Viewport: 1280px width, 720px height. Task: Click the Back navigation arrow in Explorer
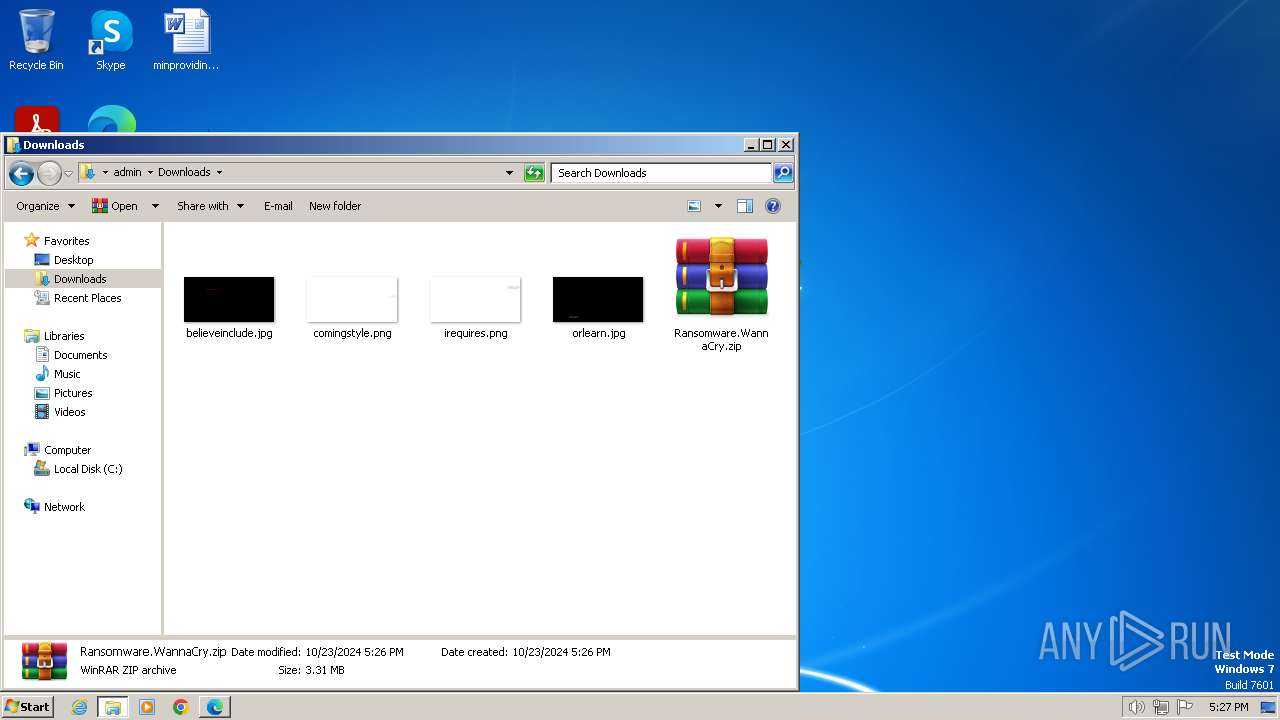(x=21, y=173)
